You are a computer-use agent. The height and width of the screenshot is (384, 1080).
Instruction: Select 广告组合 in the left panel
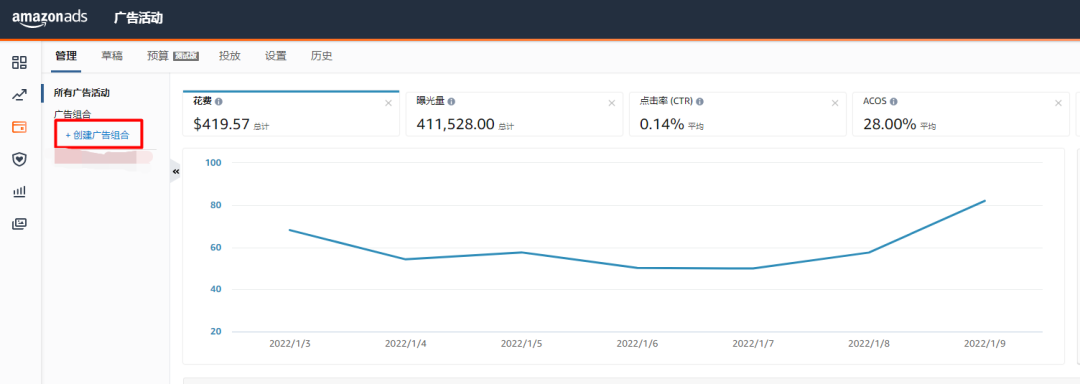pyautogui.click(x=72, y=114)
